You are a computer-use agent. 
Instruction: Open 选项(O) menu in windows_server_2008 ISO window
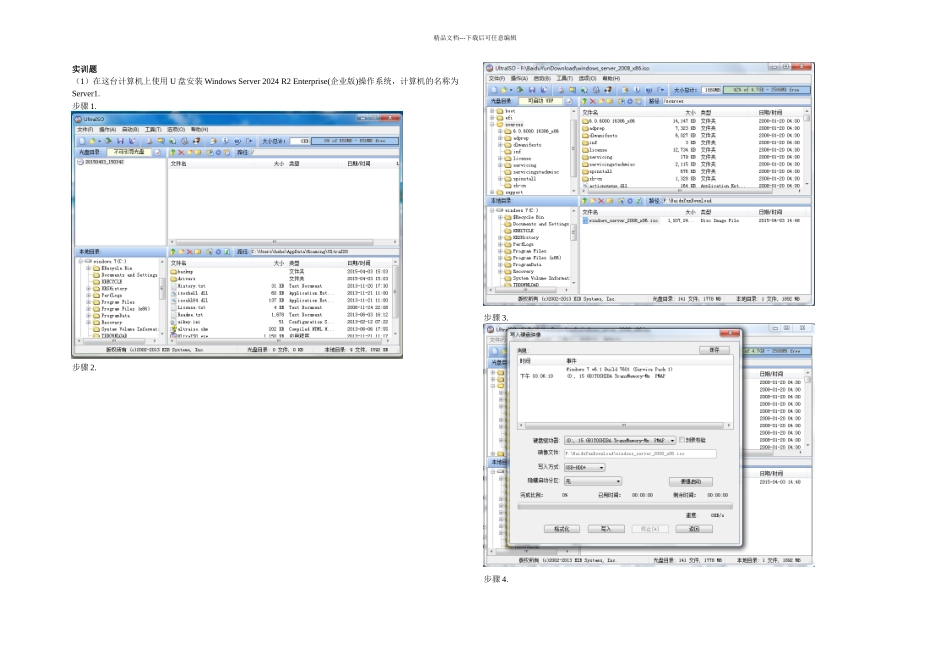point(588,78)
